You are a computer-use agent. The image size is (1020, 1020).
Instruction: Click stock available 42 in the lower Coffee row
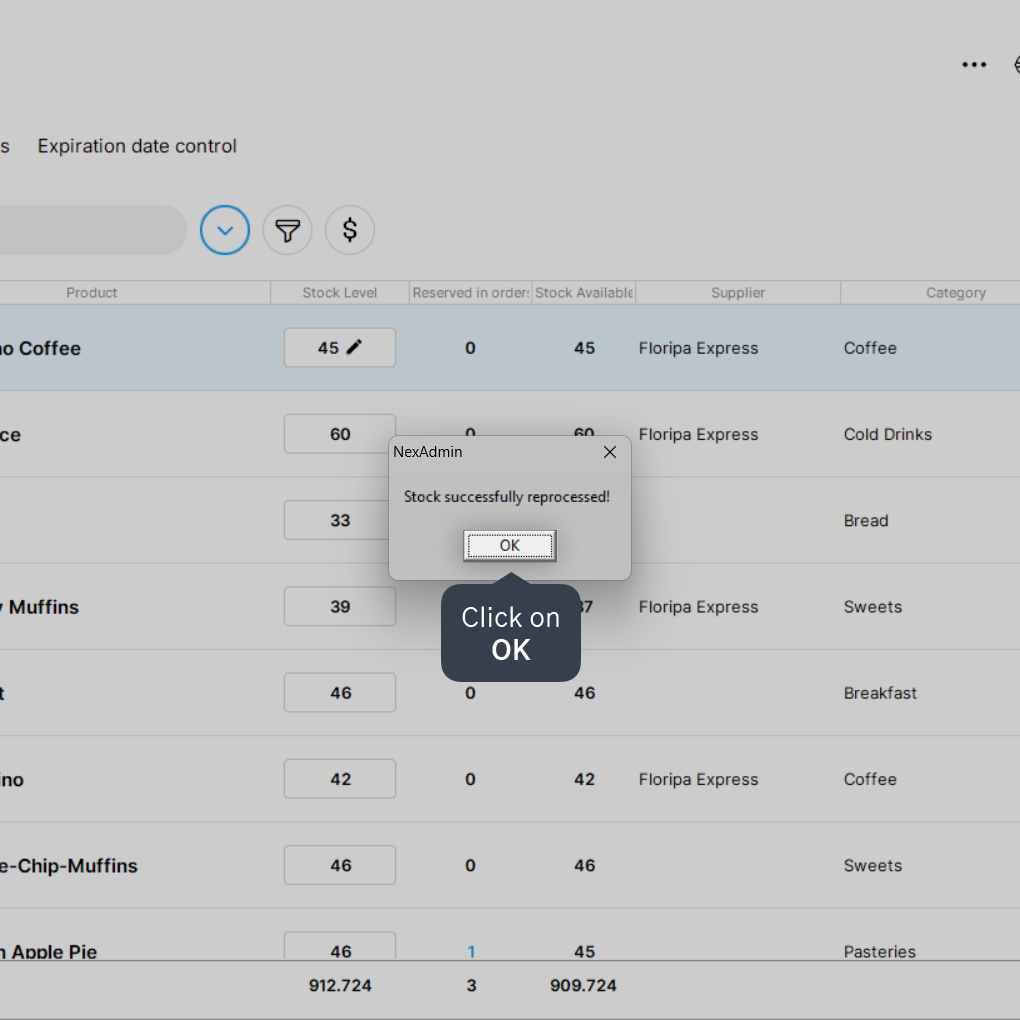[x=584, y=779]
